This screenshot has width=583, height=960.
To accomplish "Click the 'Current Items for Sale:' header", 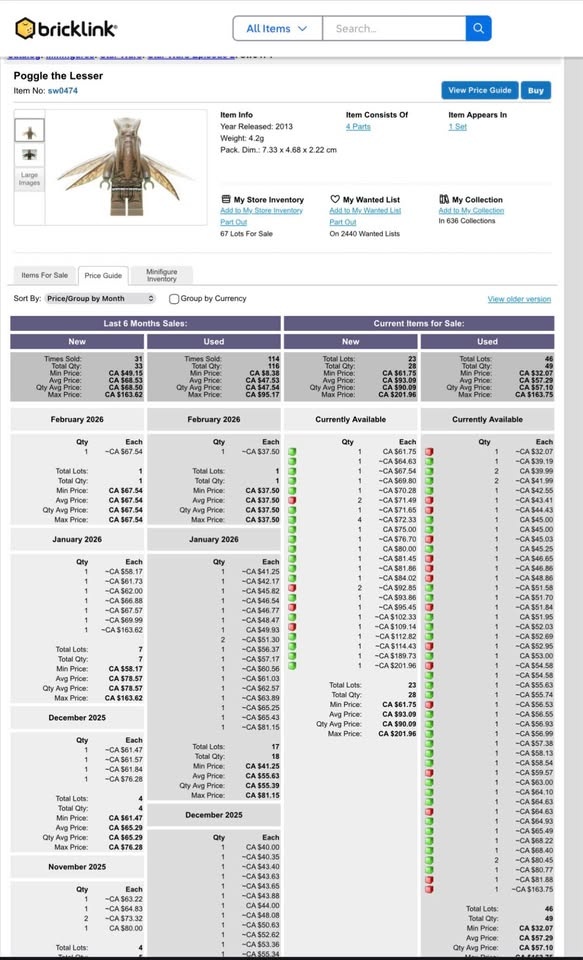I will (419, 323).
